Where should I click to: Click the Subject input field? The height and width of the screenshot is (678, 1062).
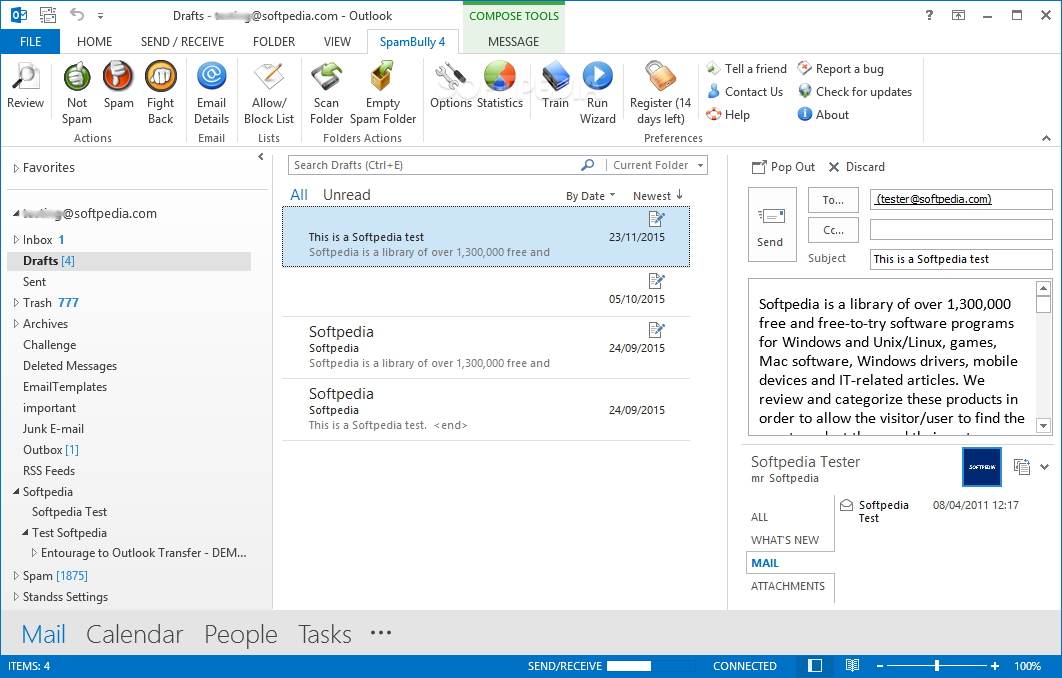[960, 259]
